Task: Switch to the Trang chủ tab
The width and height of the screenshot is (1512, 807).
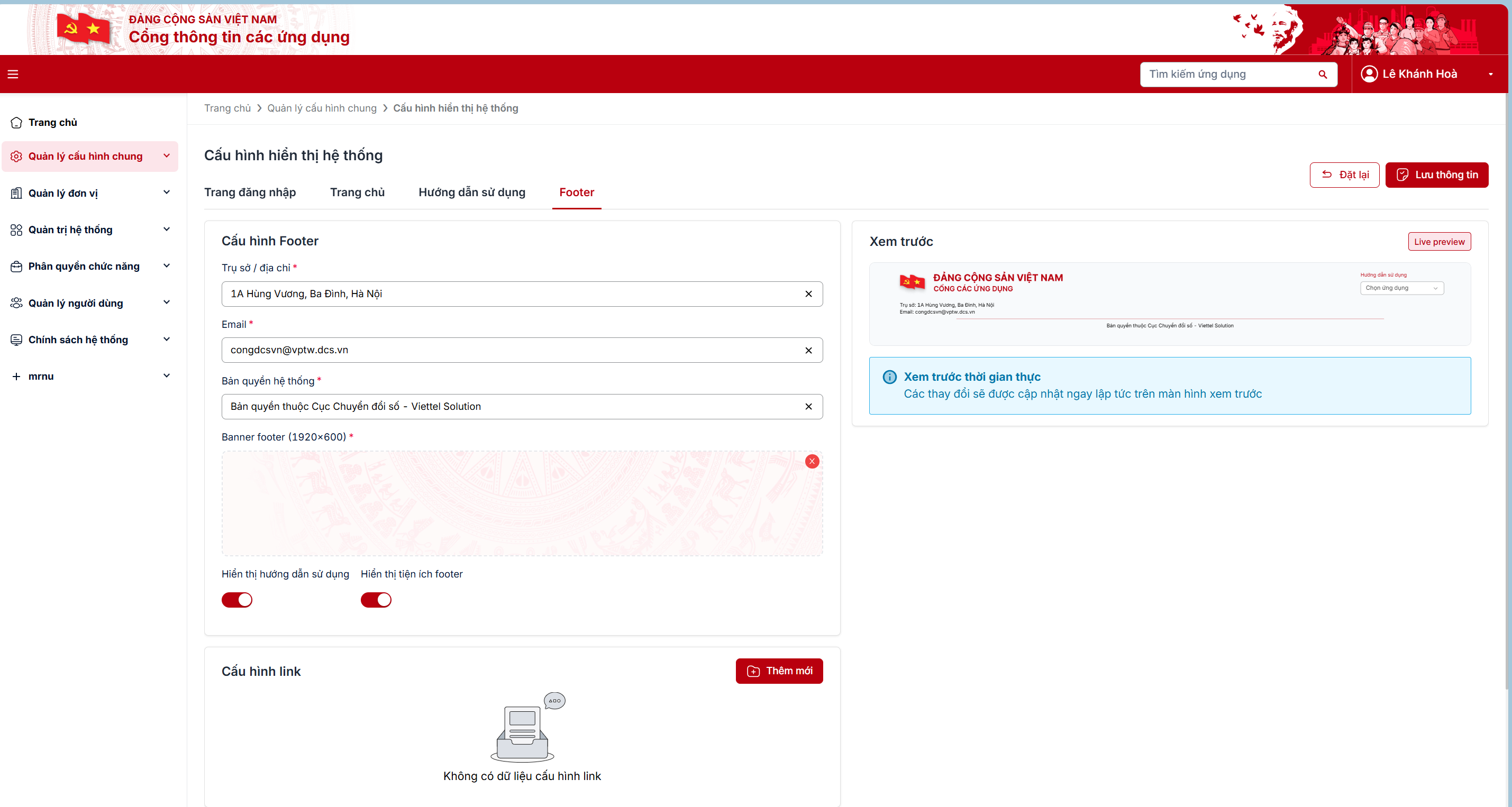Action: [x=358, y=192]
